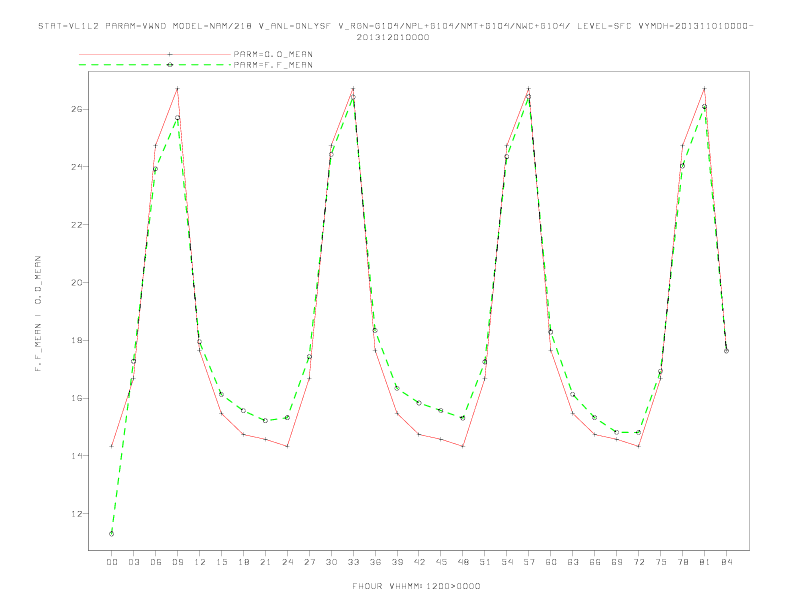Click the x-axis tick label 33
Viewport: 792px width, 612px height.
click(x=353, y=562)
